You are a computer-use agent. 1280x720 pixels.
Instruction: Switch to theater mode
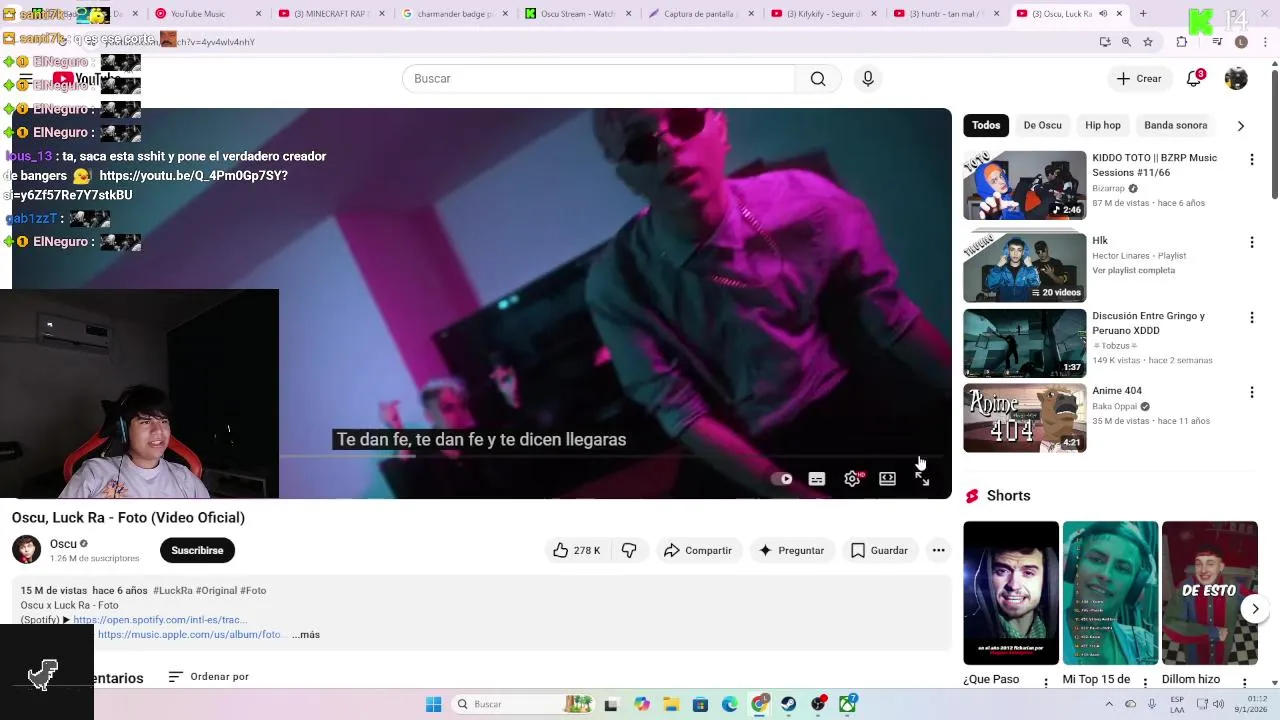[887, 479]
